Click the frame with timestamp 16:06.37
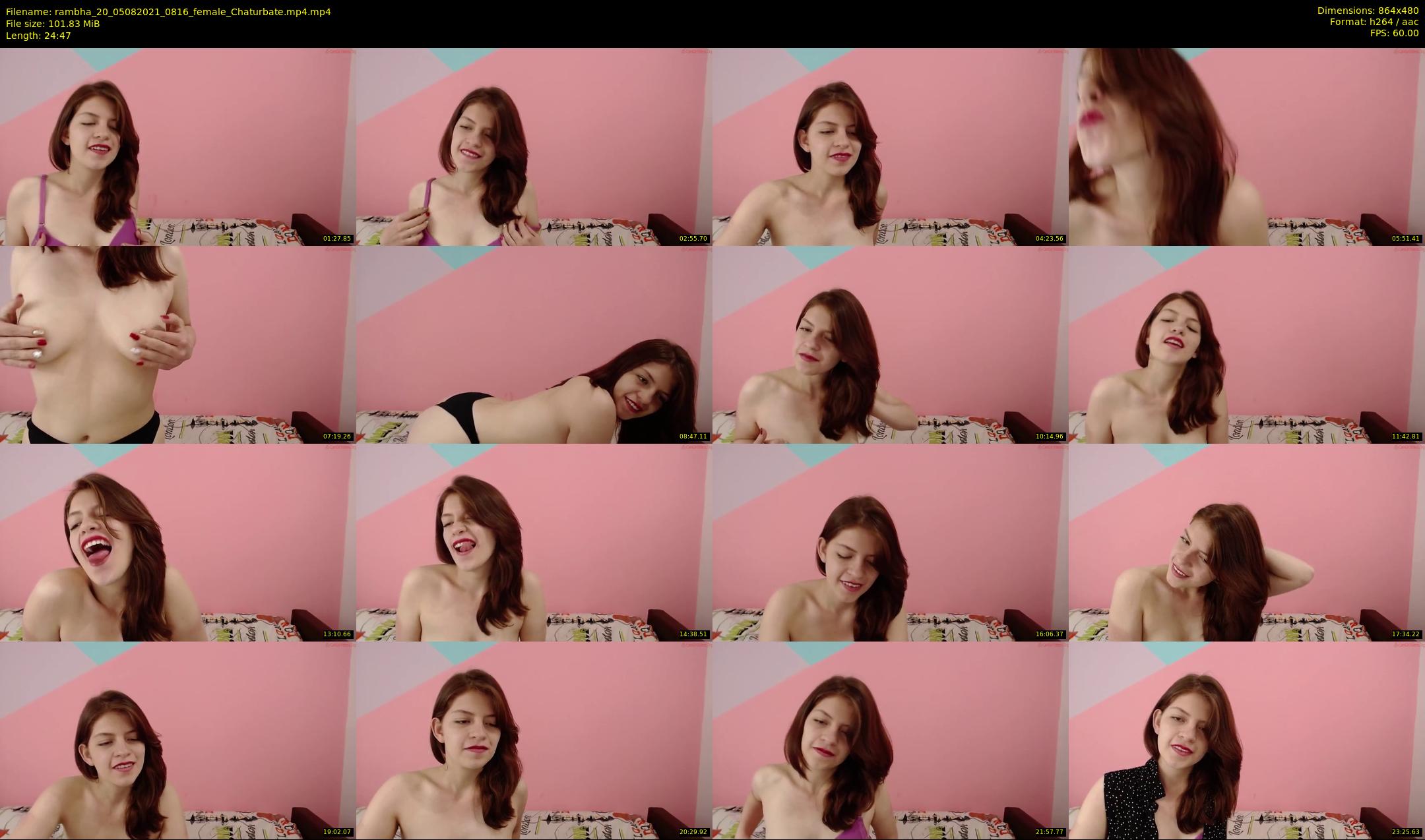This screenshot has height=840, width=1425. [890, 542]
